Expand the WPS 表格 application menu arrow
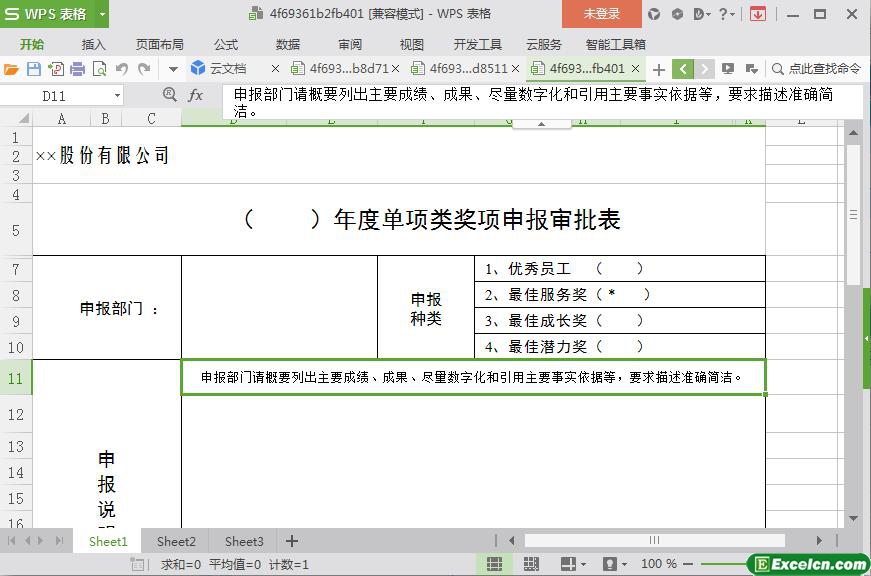This screenshot has height=576, width=871. [102, 14]
